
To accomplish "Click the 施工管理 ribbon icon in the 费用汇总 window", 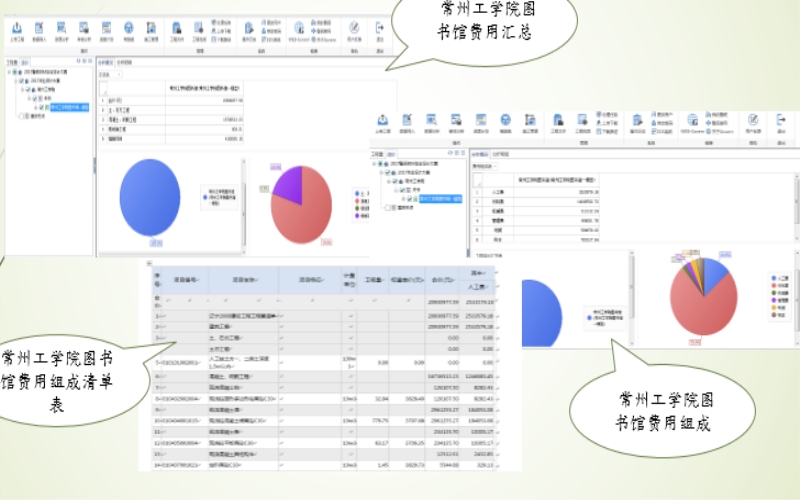I will [151, 29].
